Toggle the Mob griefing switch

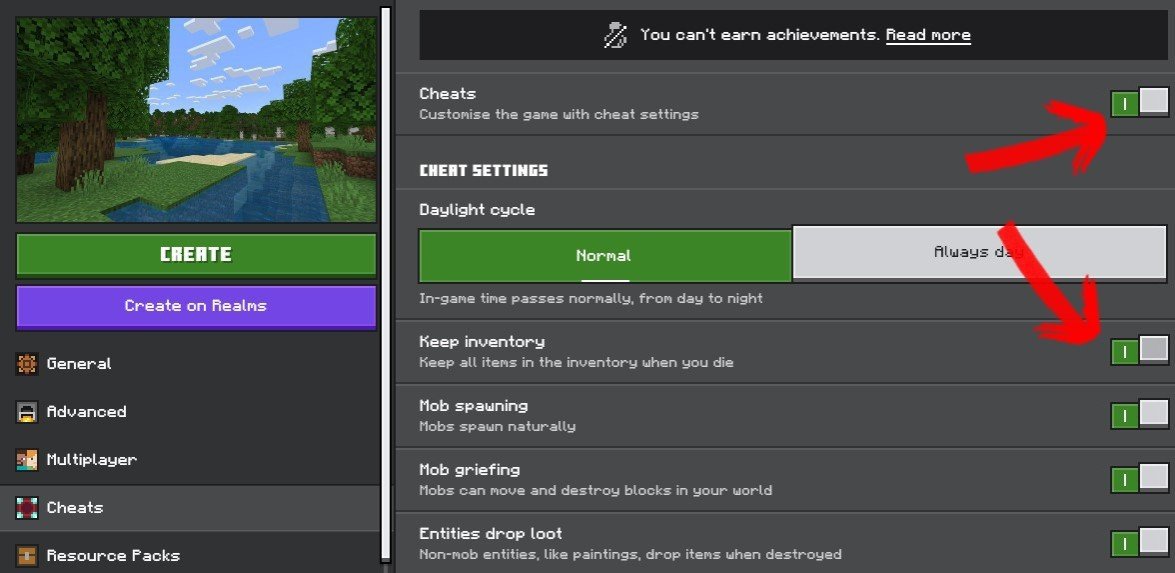(1140, 479)
